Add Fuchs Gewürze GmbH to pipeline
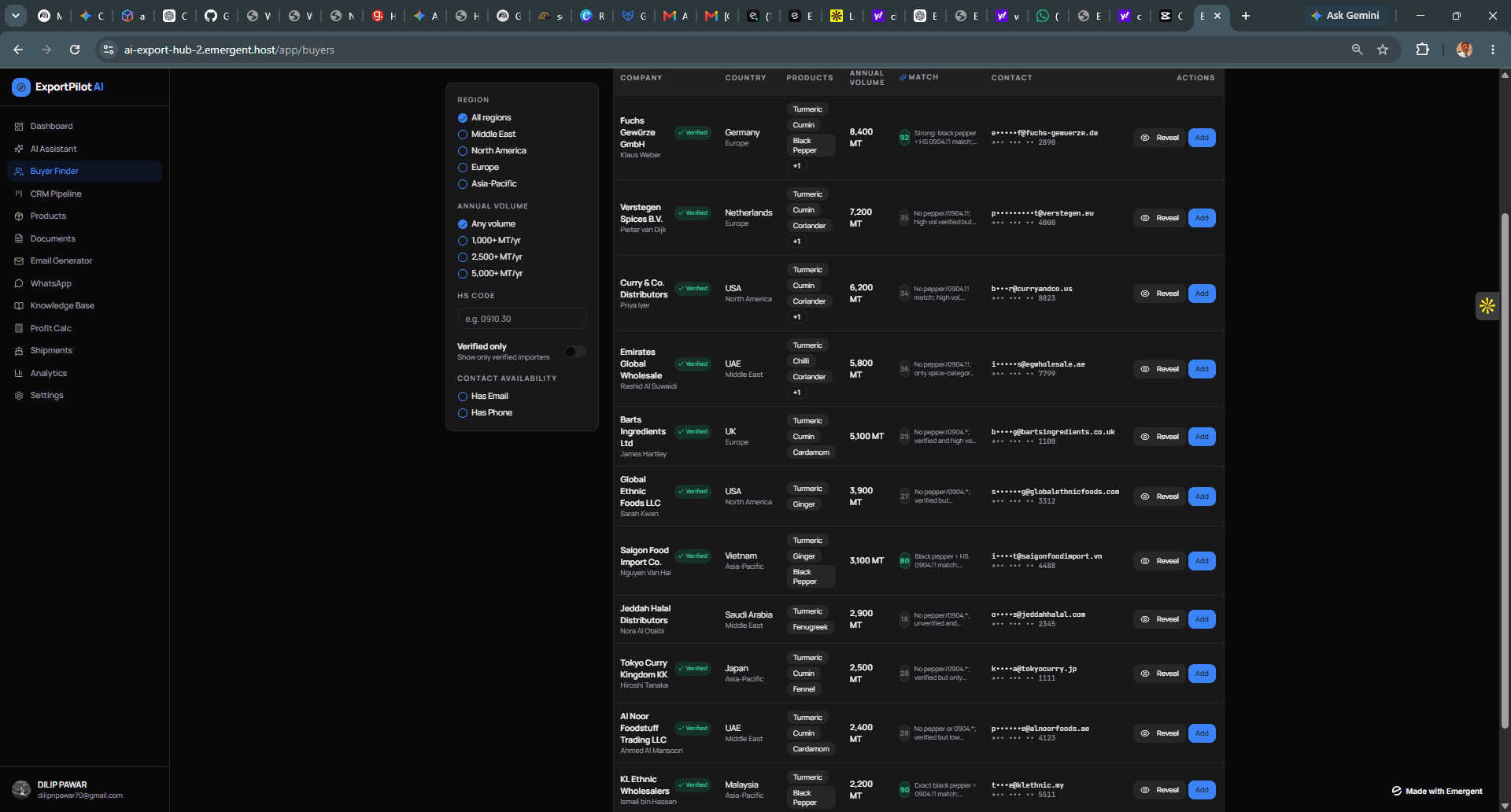 pyautogui.click(x=1202, y=138)
